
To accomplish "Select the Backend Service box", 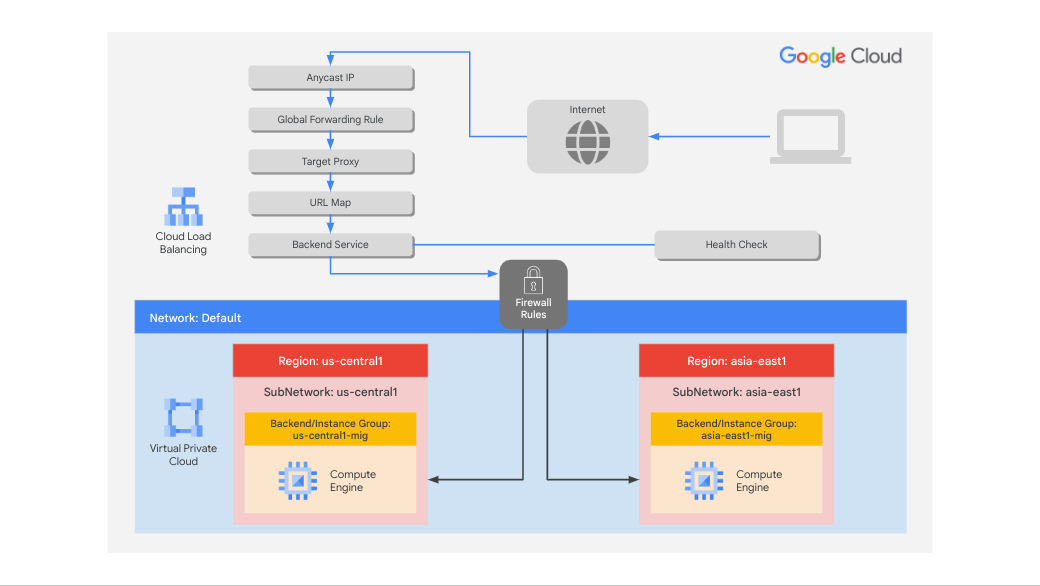I will point(331,245).
